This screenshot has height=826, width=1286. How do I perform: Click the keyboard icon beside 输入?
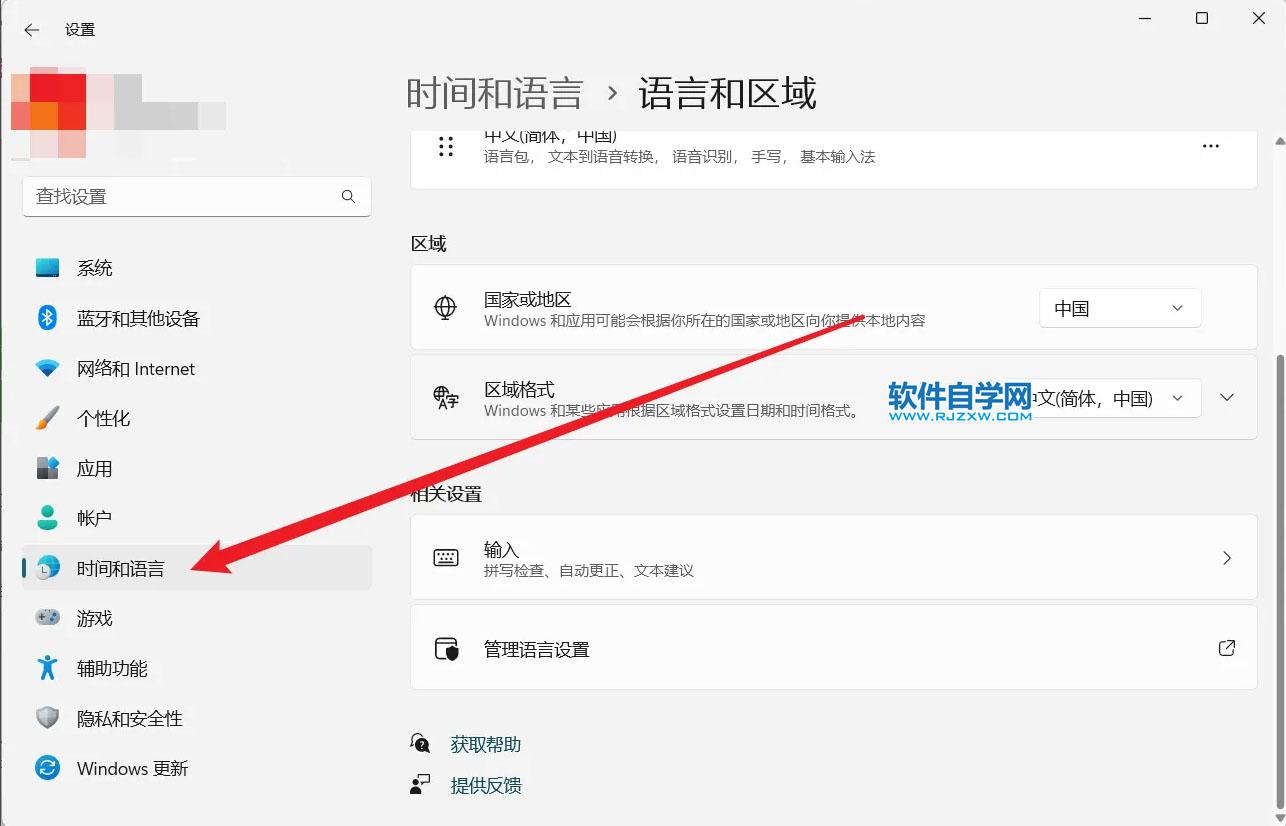[447, 557]
